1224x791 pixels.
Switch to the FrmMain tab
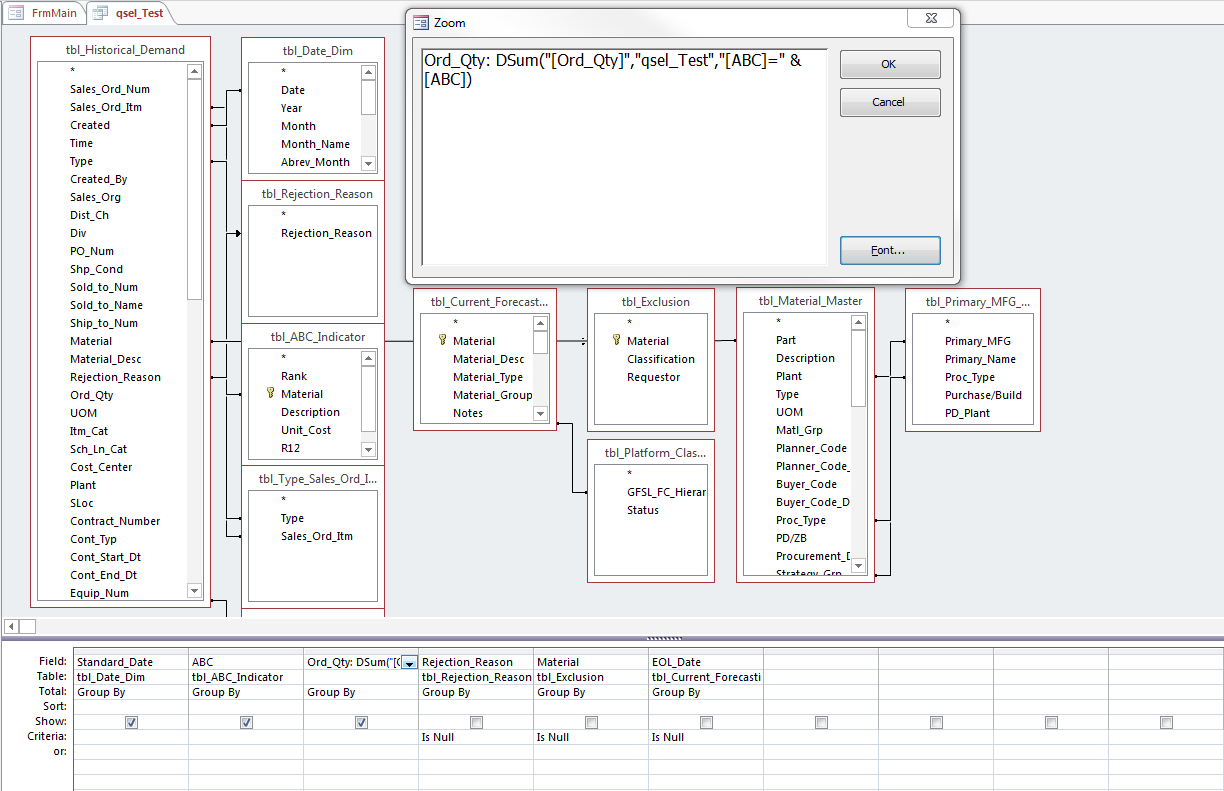pos(42,13)
